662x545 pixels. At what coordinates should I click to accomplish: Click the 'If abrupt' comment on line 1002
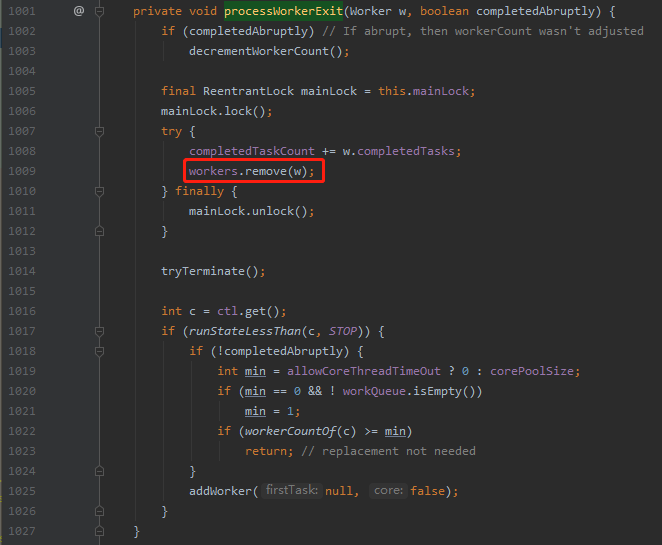[483, 31]
